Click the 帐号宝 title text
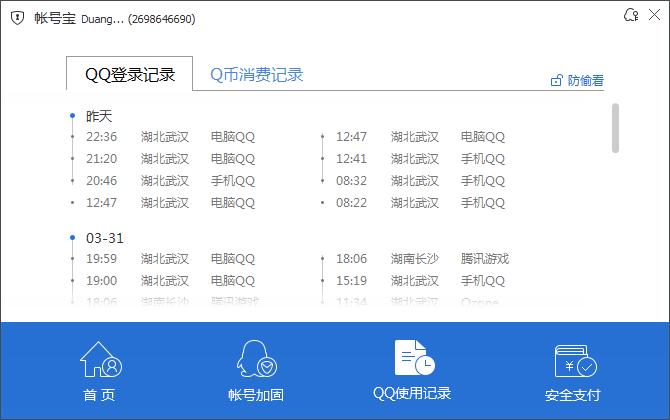Screen dimensions: 670x420 55,18
